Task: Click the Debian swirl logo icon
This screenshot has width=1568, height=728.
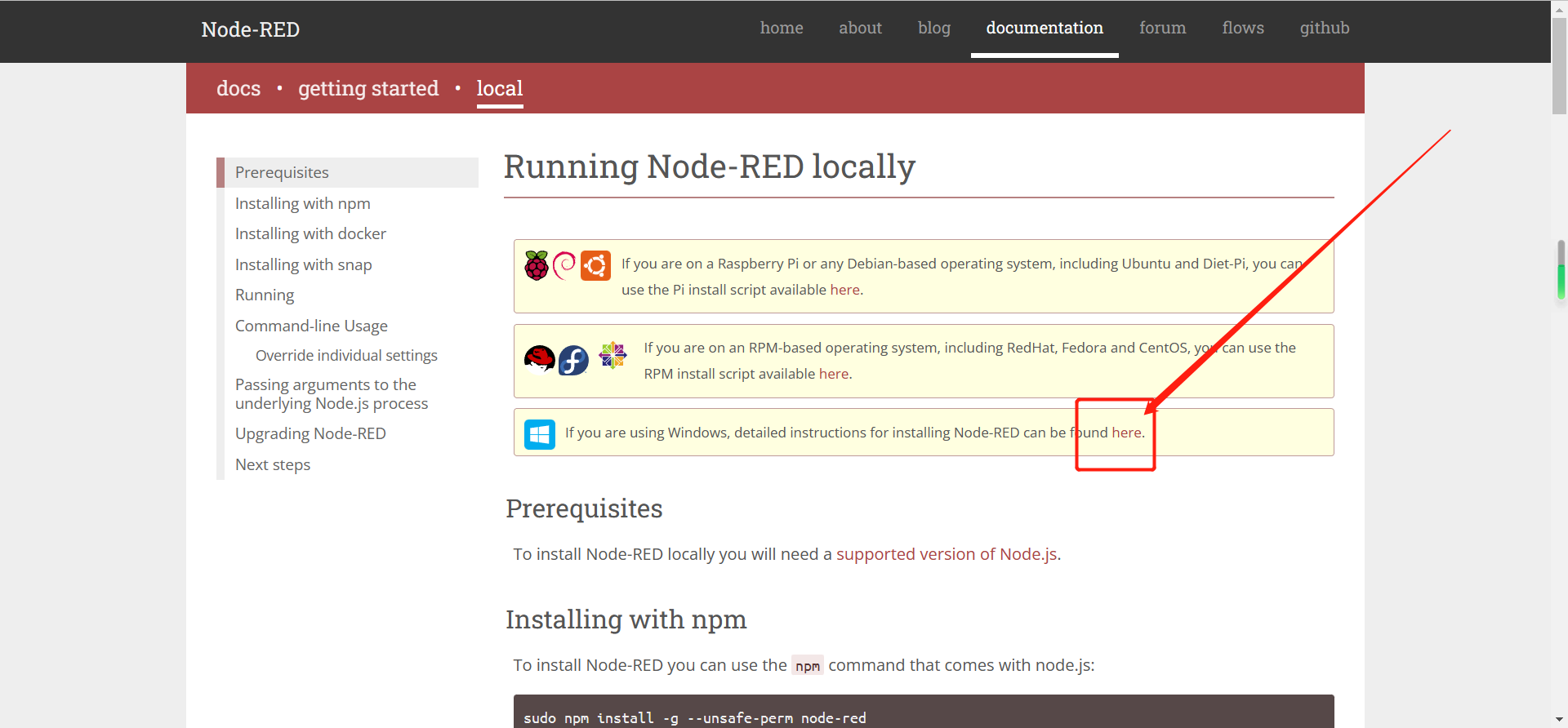Action: tap(564, 265)
